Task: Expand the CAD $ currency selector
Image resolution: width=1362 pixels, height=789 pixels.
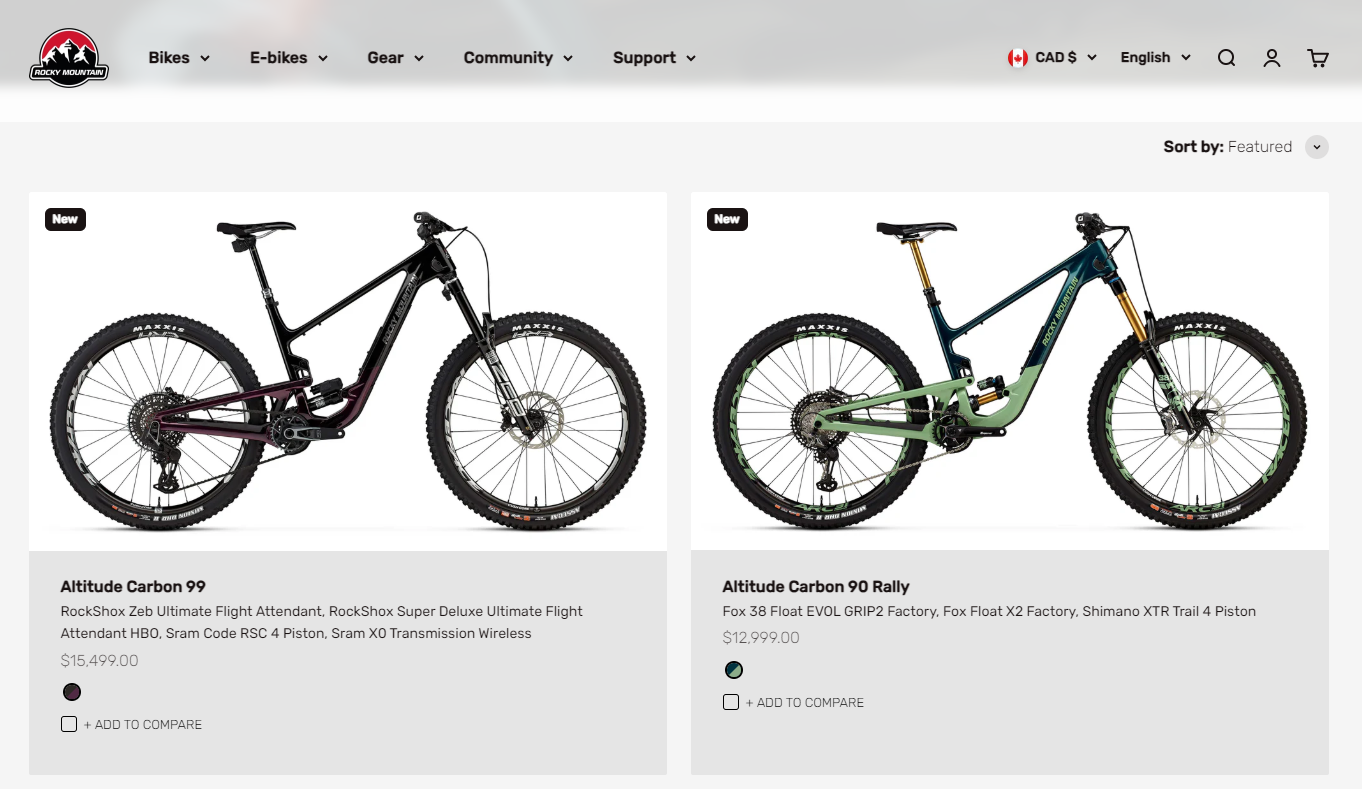Action: point(1065,58)
